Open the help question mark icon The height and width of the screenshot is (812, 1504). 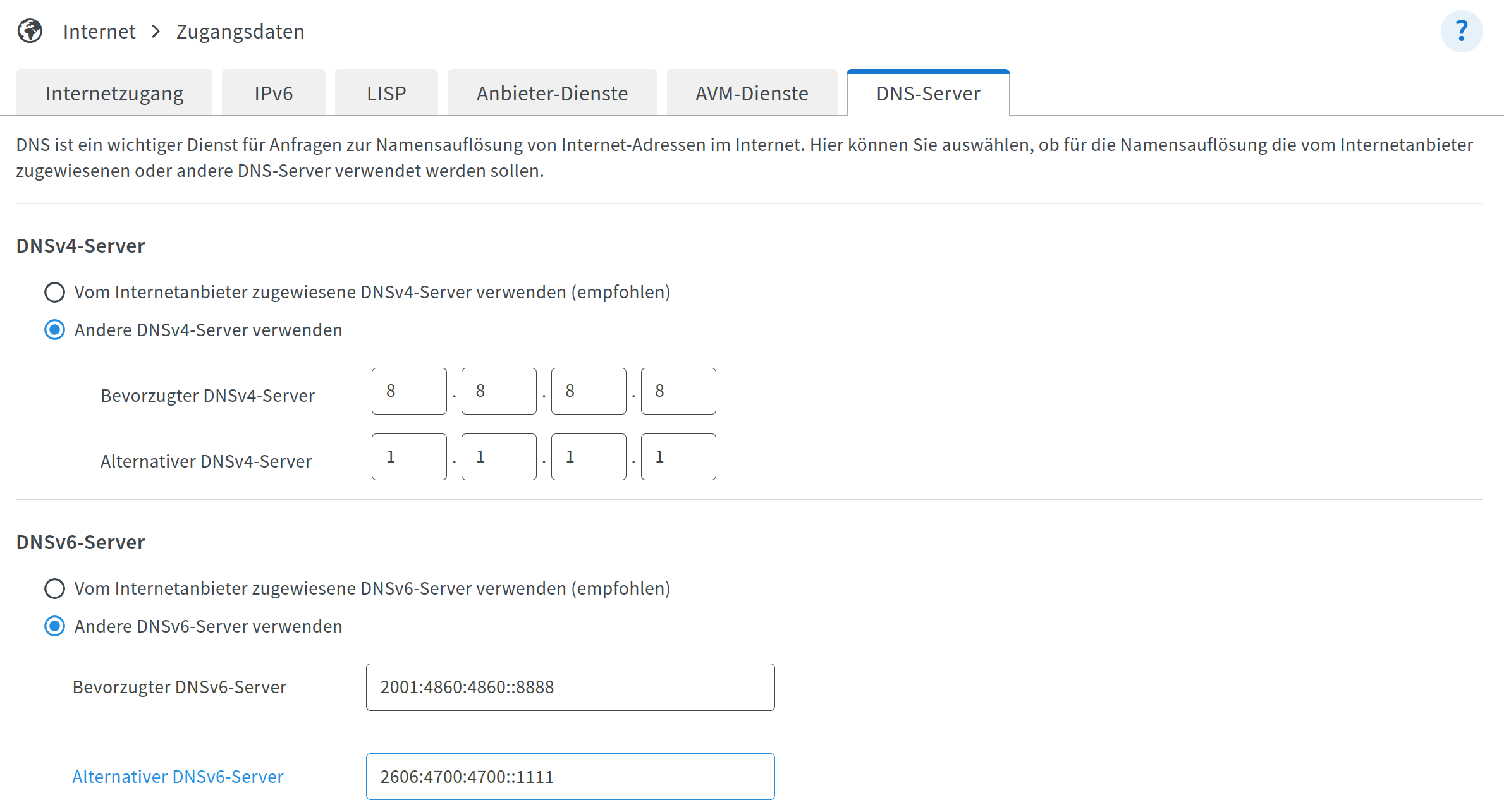[x=1461, y=31]
